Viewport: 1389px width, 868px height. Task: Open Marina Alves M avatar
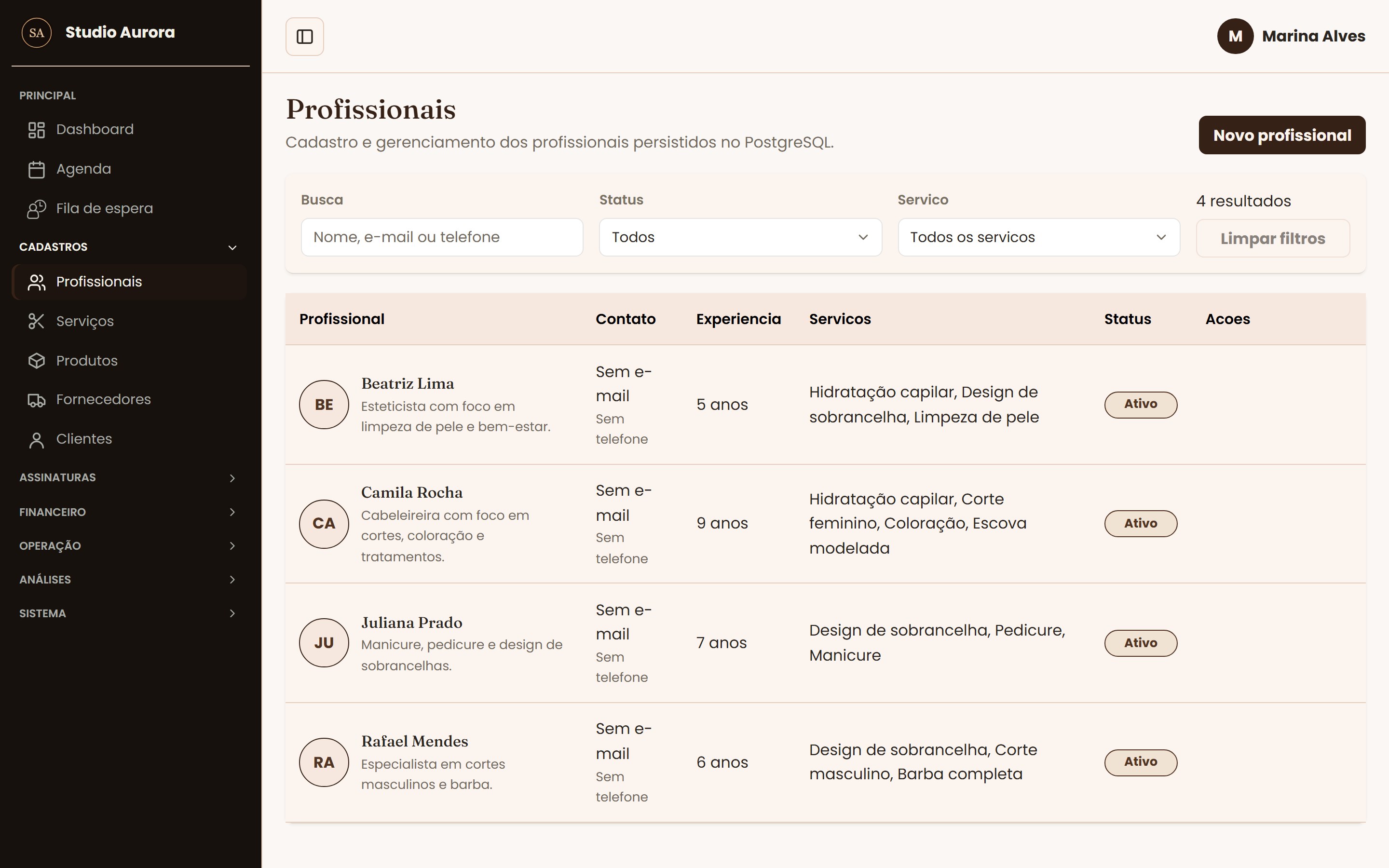click(x=1235, y=36)
